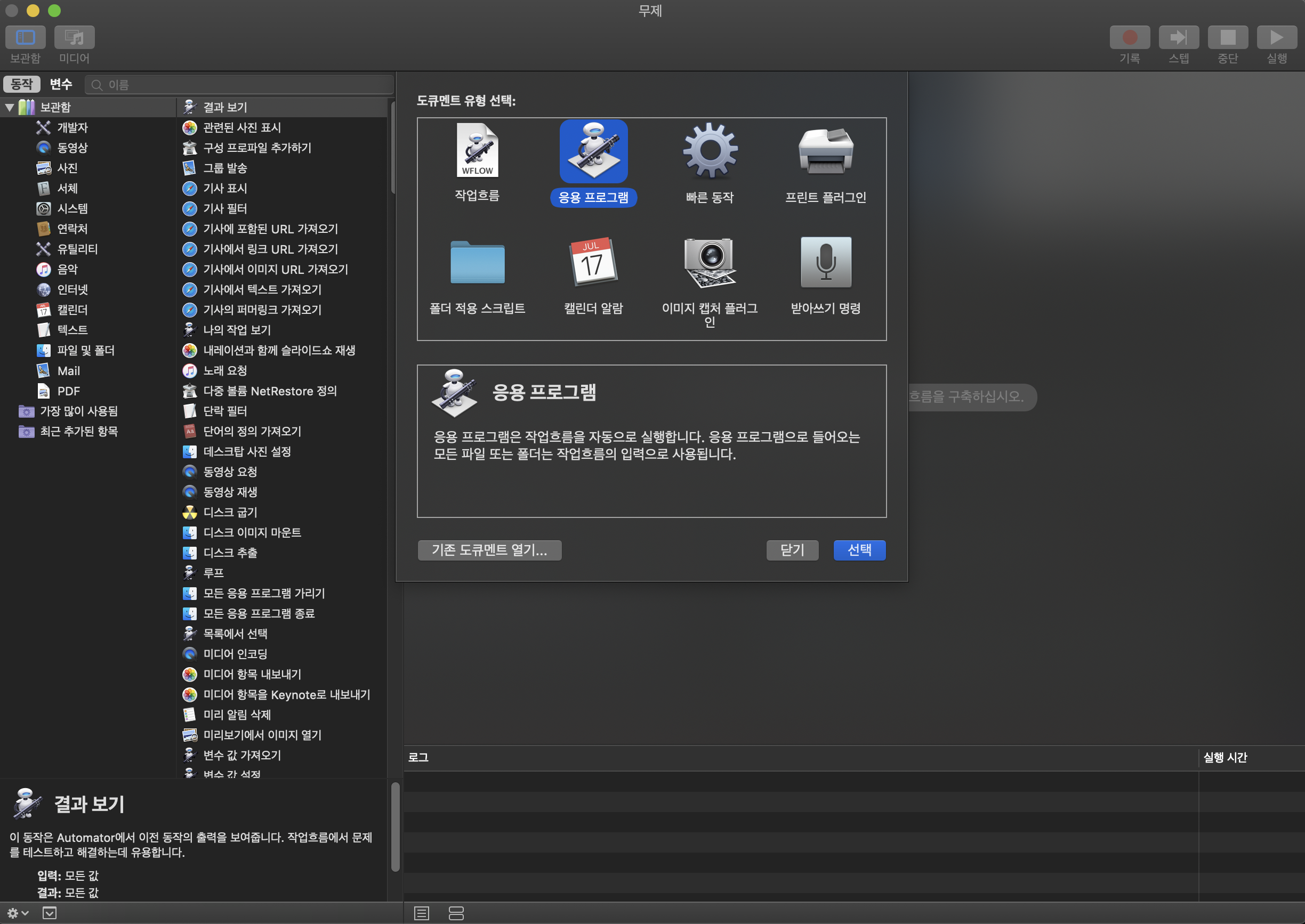This screenshot has width=1305, height=924.
Task: Choose the 빠른 동작 gear icon
Action: (x=710, y=151)
